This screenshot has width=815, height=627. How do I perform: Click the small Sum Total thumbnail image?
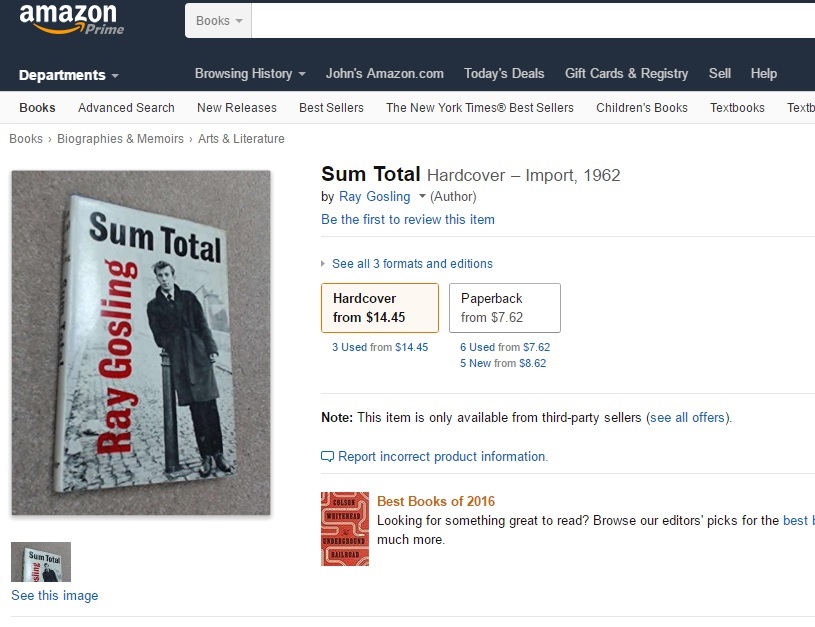click(41, 562)
